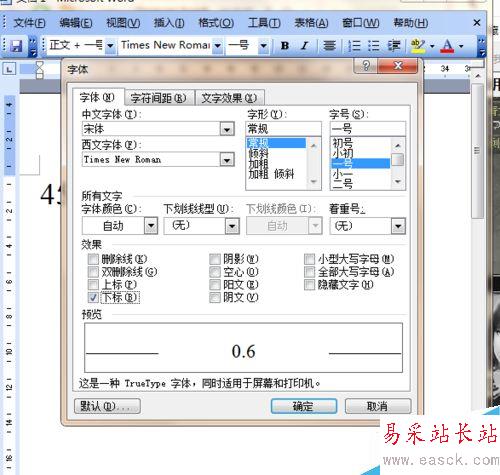The width and height of the screenshot is (500, 475).
Task: Click the paragraph alignment icon
Action: tap(330, 45)
